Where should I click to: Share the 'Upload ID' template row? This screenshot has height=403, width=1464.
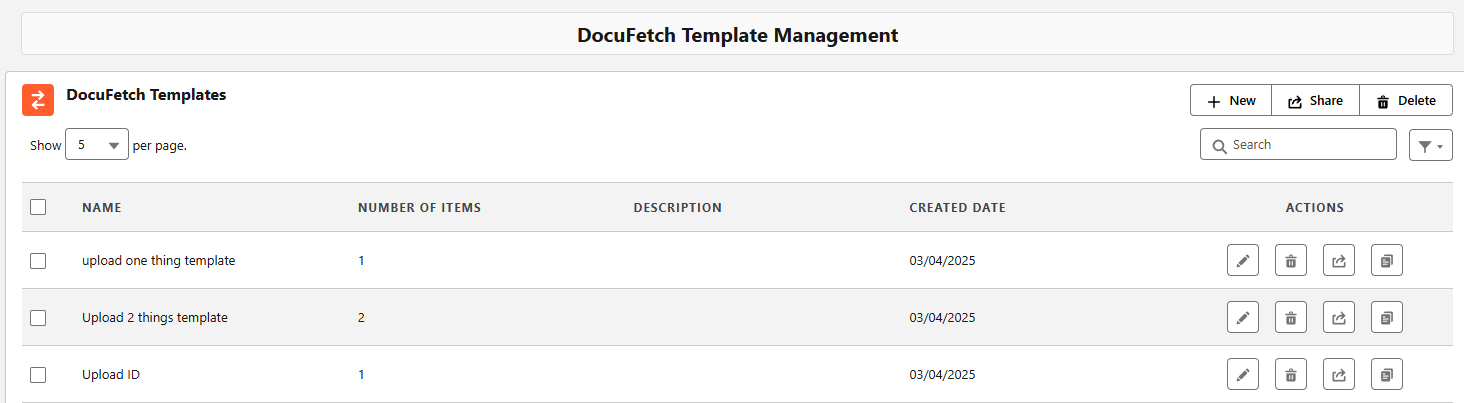[x=1339, y=375]
